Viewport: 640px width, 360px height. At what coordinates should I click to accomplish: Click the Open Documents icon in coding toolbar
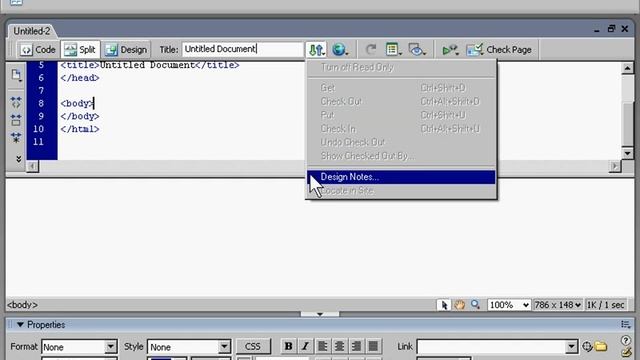pos(16,75)
